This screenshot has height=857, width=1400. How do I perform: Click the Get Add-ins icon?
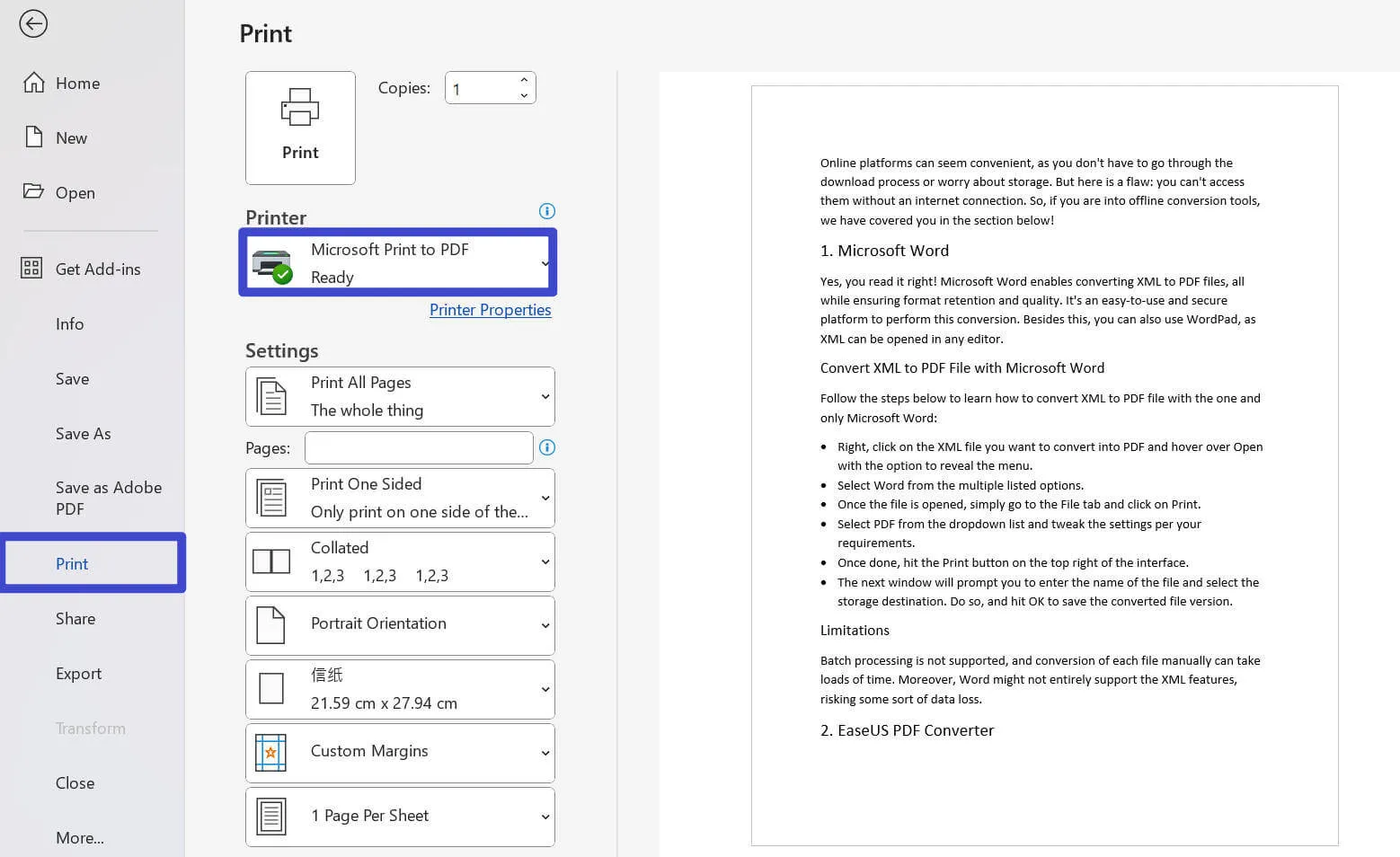(31, 268)
